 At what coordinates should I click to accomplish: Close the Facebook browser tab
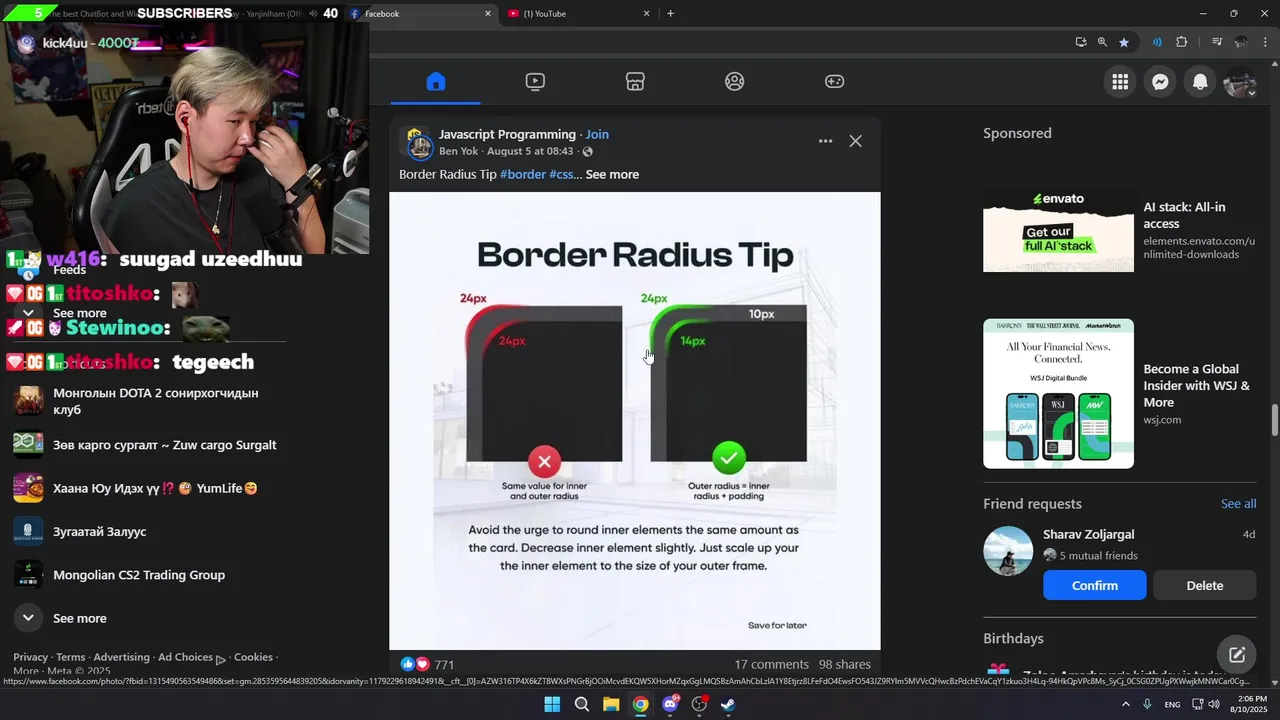[x=488, y=13]
